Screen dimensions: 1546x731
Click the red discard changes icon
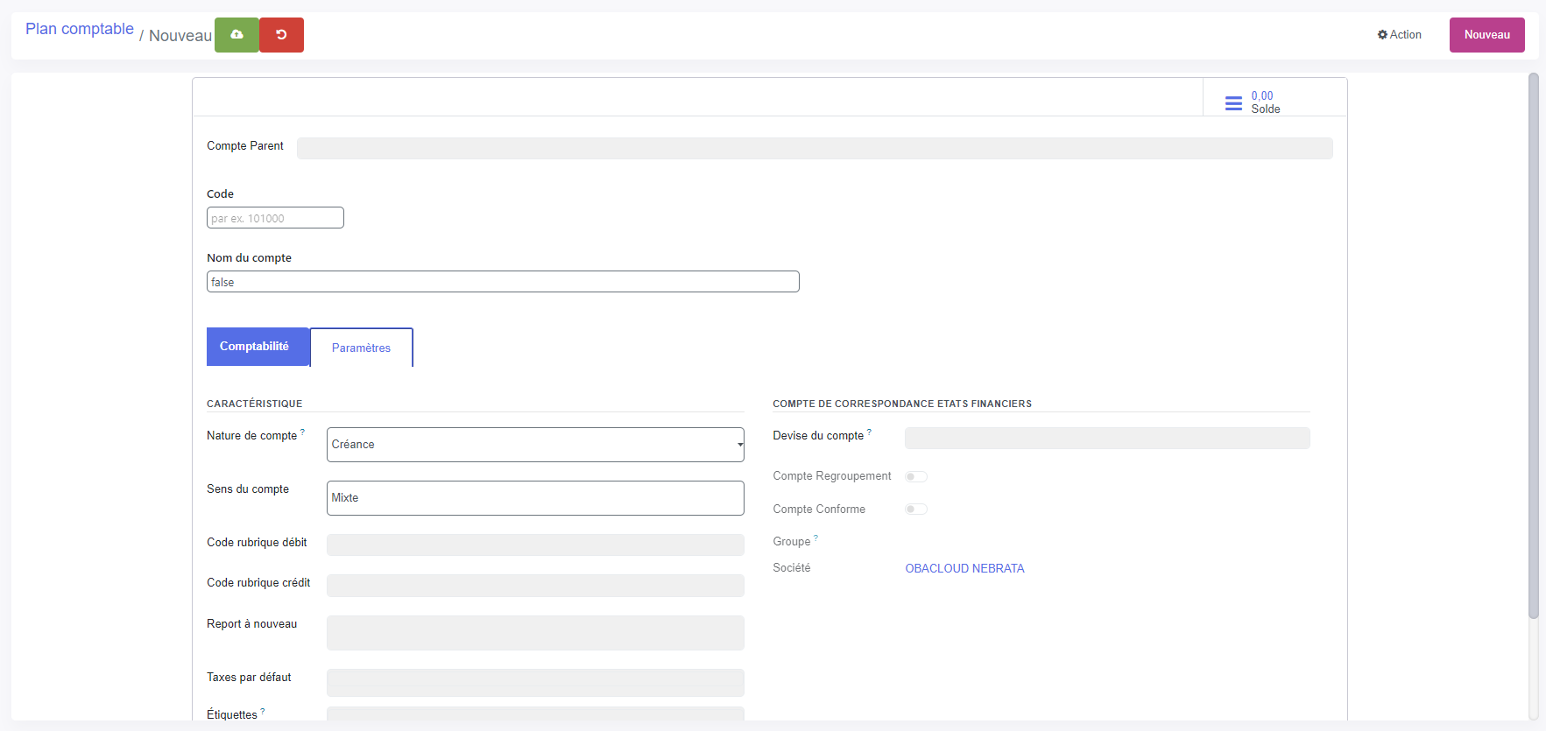pos(281,35)
